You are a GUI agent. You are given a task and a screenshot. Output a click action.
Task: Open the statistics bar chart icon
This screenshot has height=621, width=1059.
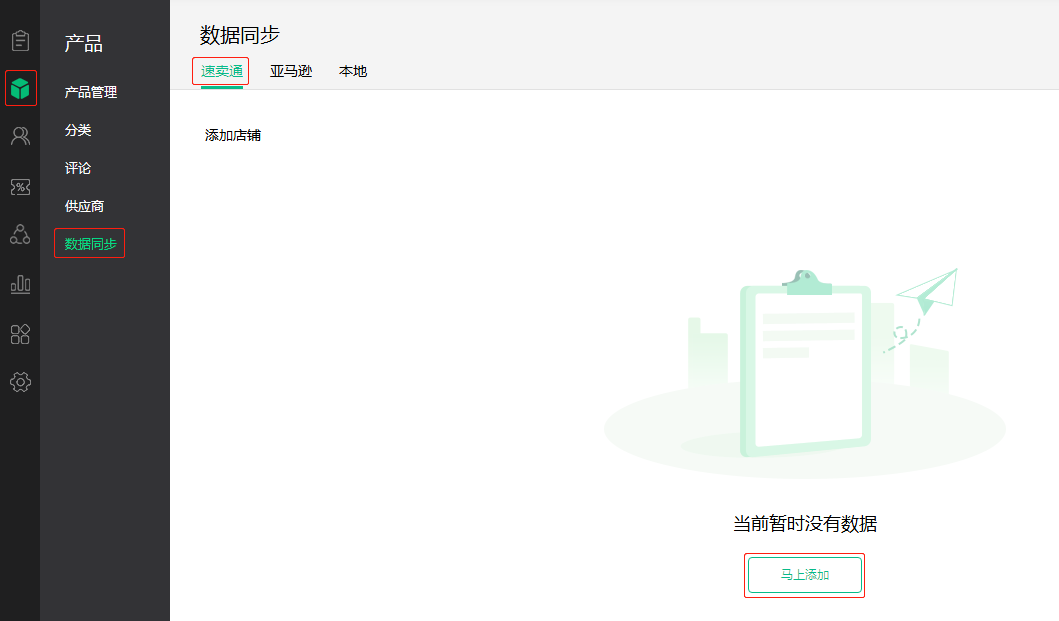pyautogui.click(x=20, y=284)
